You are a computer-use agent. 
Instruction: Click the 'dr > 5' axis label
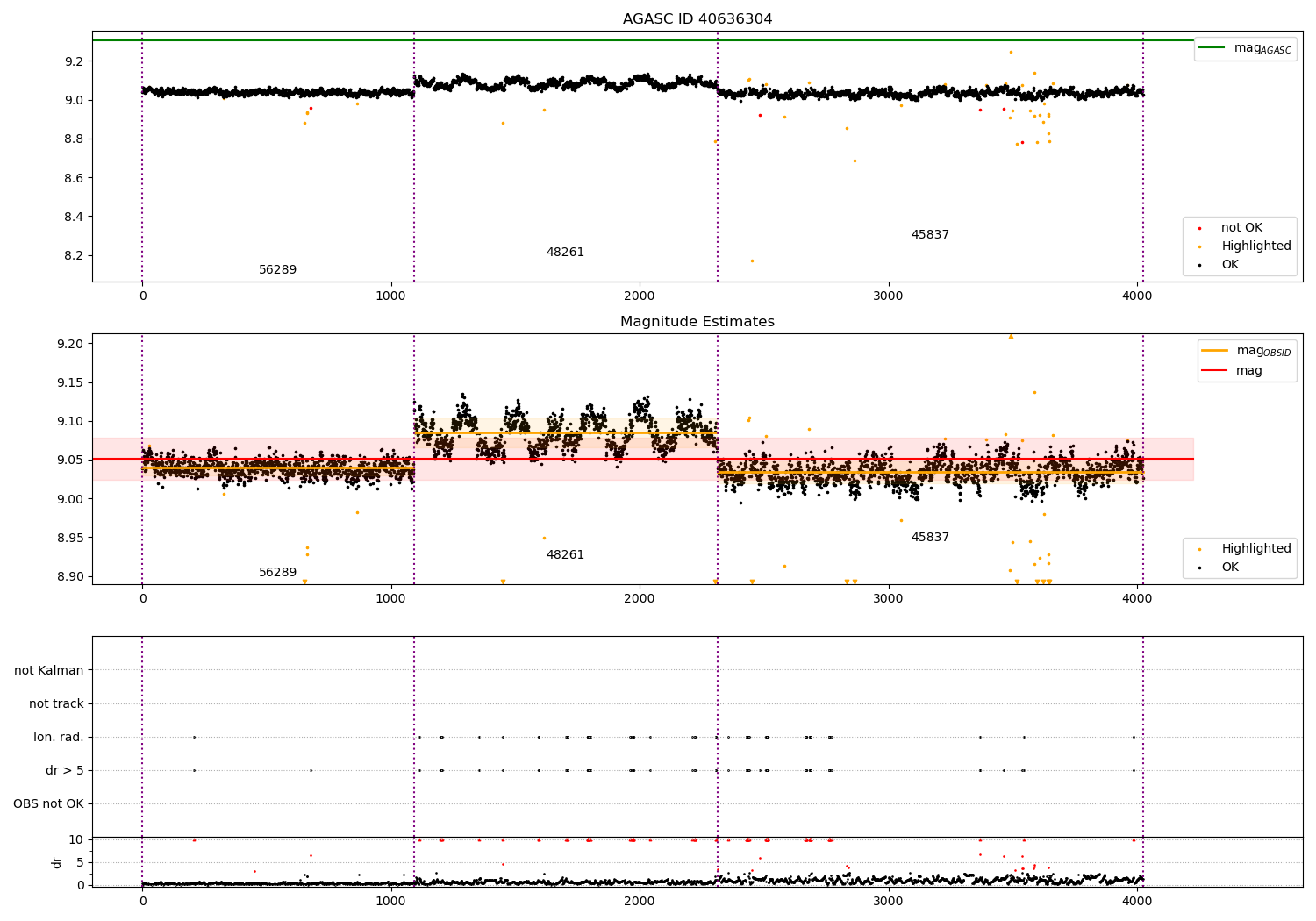tap(65, 771)
